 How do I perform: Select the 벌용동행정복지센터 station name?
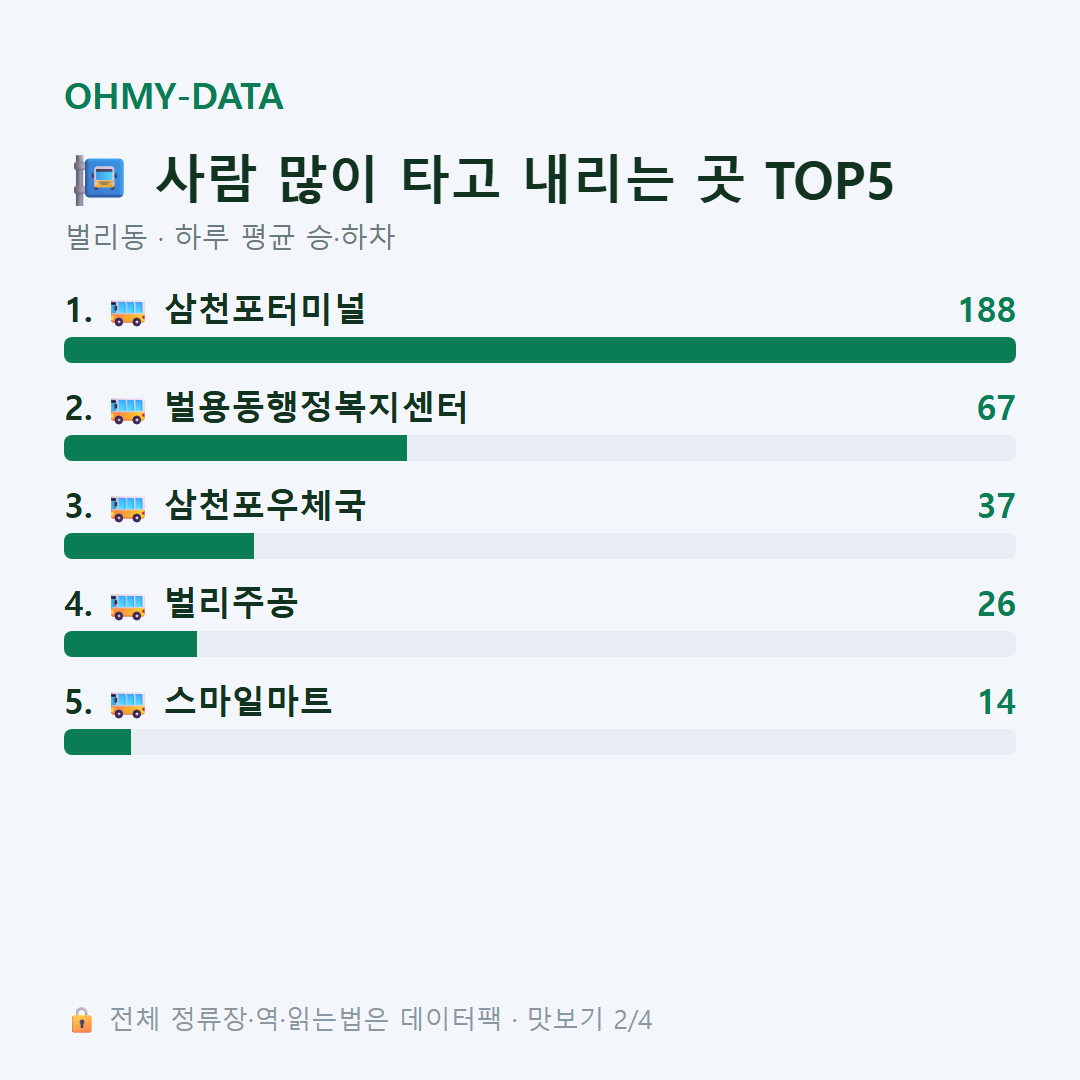point(316,408)
